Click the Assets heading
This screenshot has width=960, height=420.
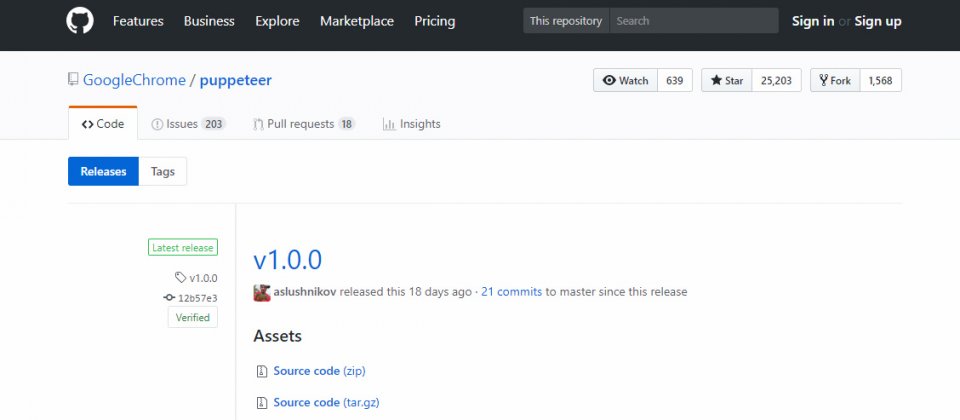[277, 336]
